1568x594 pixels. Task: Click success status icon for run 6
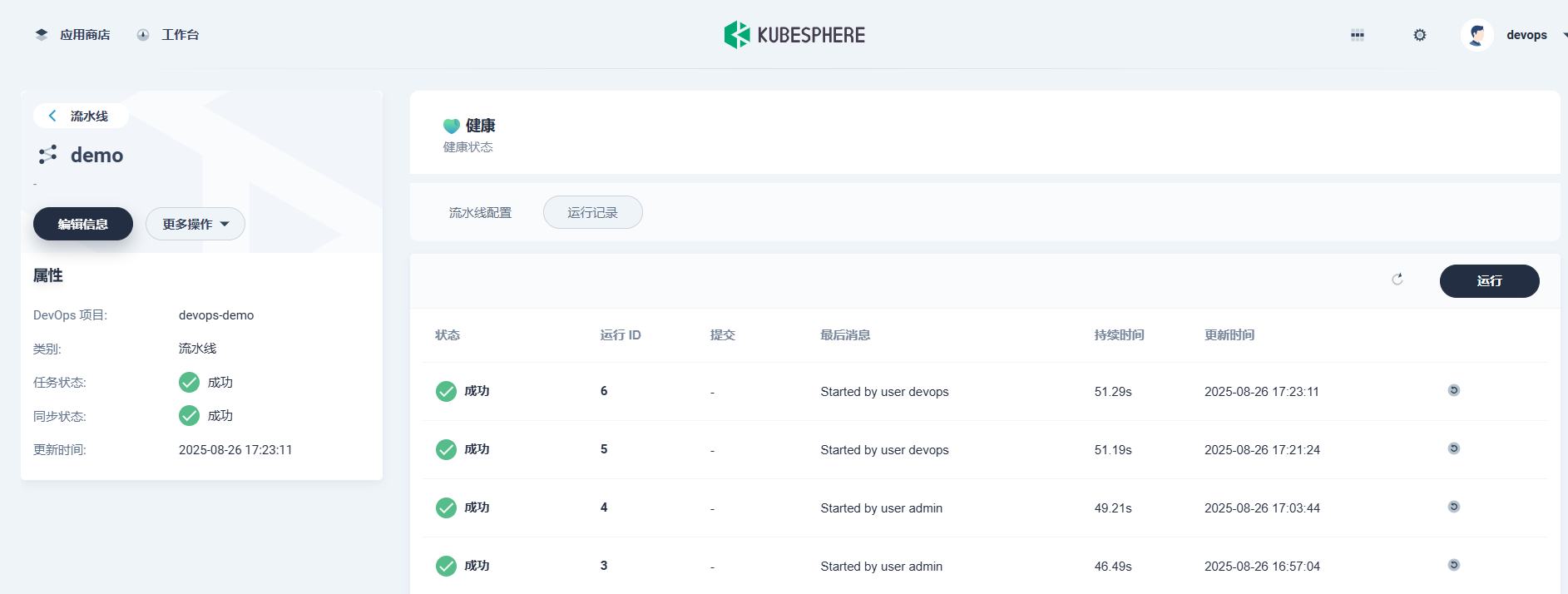446,391
